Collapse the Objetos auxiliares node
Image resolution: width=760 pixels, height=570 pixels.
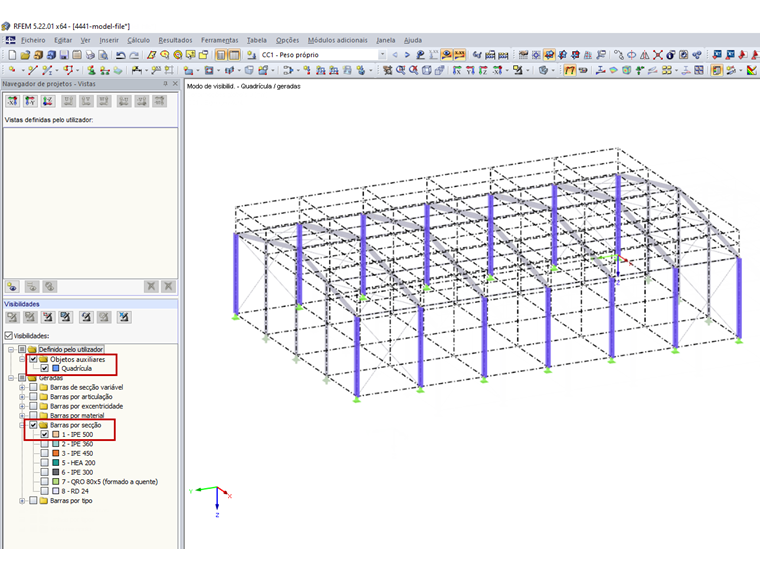coord(22,359)
